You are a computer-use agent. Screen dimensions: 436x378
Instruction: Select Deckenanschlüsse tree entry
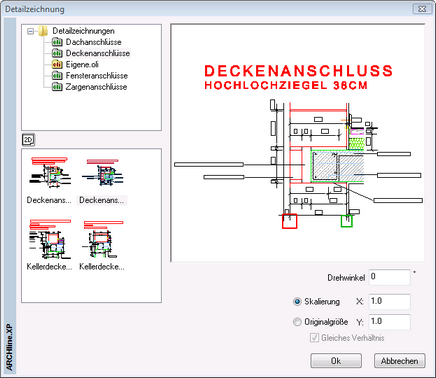[x=98, y=53]
